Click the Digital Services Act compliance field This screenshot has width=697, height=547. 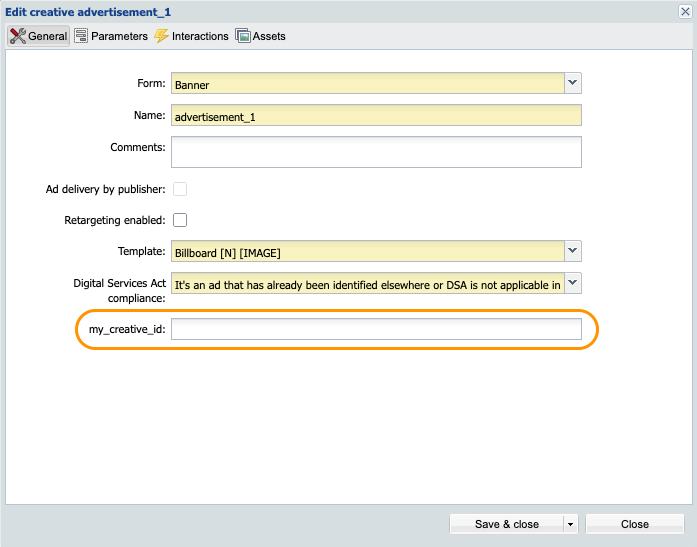[368, 283]
